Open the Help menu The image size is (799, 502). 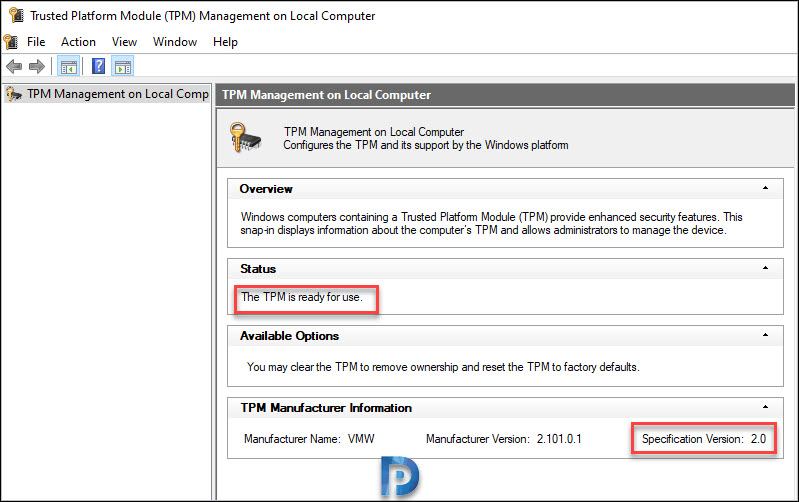(x=225, y=42)
